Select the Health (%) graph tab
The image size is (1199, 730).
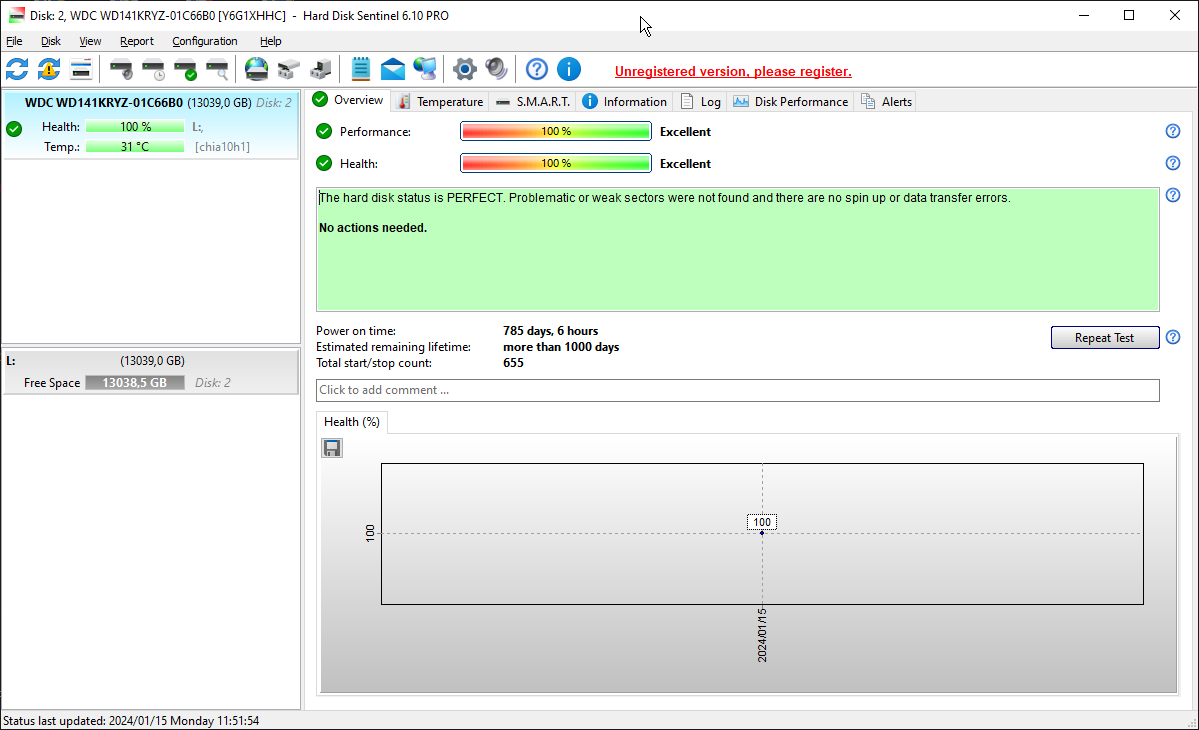coord(352,422)
